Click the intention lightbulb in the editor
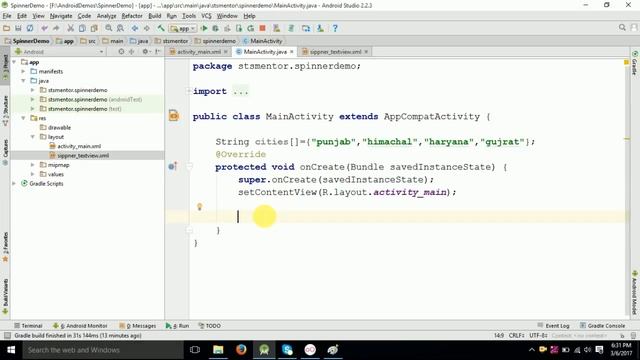 [200, 207]
